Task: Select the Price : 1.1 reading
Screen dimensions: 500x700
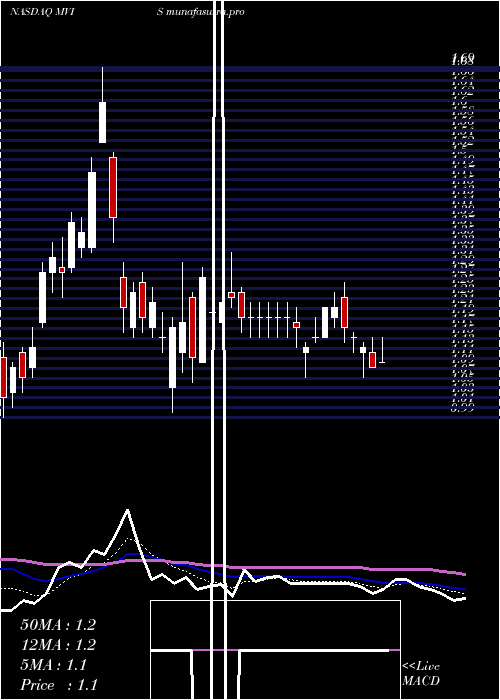Action: pyautogui.click(x=58, y=685)
